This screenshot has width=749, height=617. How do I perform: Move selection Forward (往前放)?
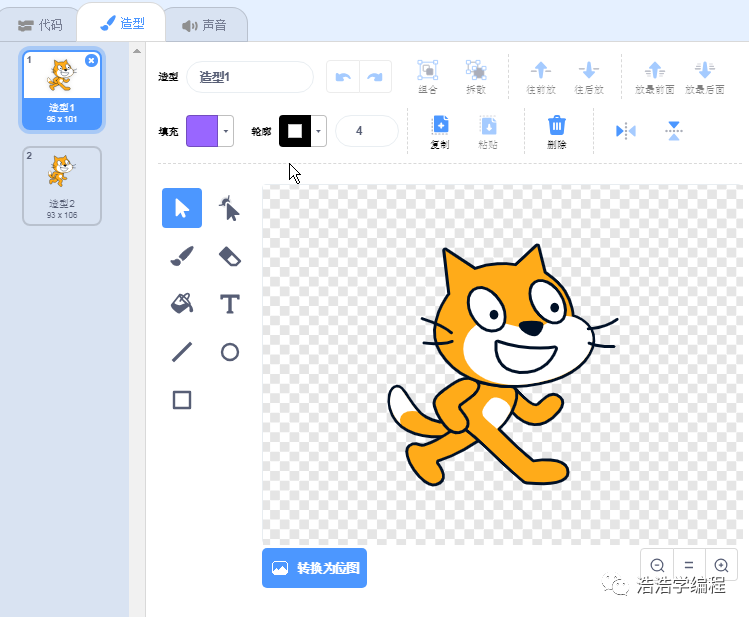coord(541,76)
